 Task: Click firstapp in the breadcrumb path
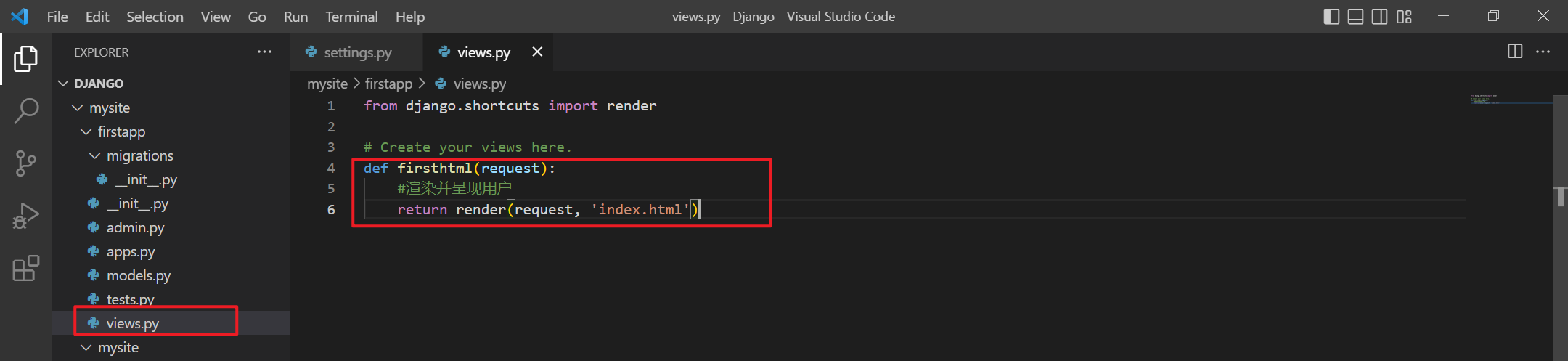coord(388,84)
